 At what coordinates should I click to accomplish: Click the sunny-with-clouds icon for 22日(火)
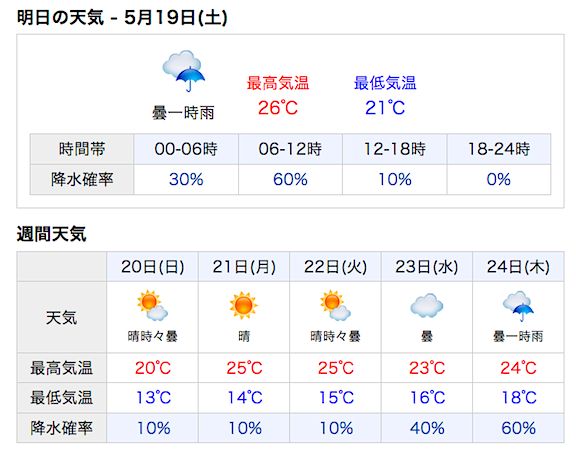click(x=335, y=306)
